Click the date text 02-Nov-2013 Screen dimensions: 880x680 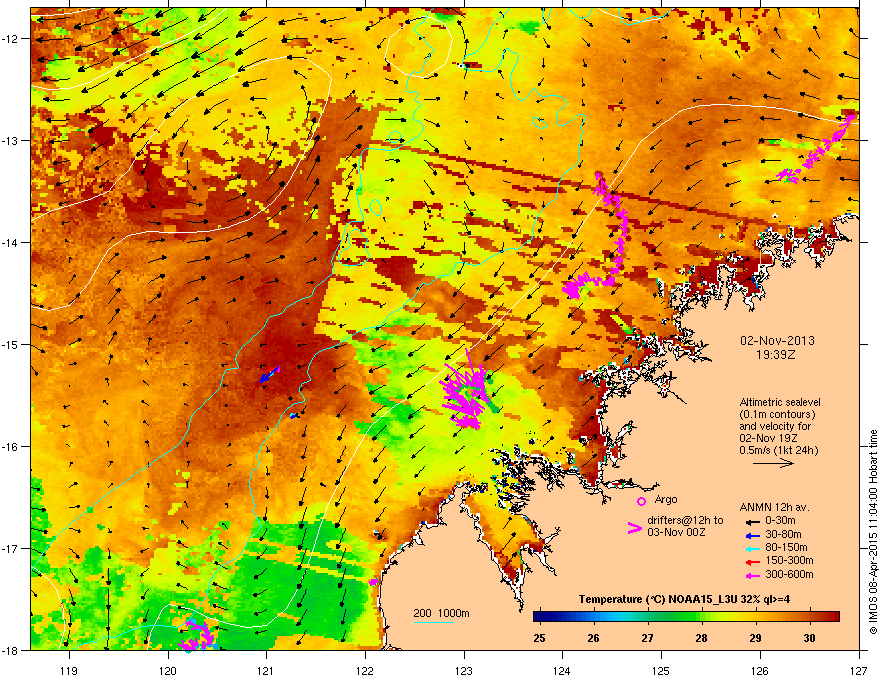click(x=777, y=341)
